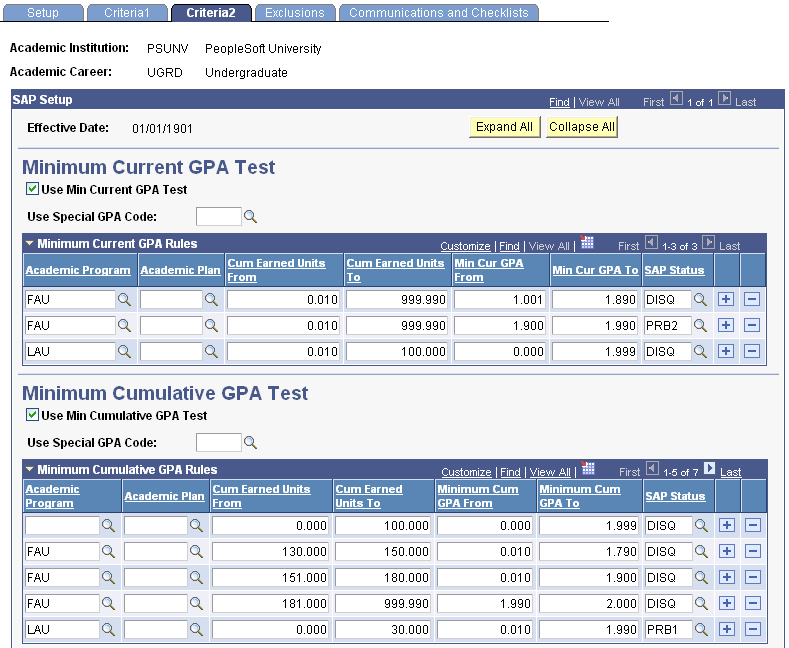Switch to the Criteria1 tab
Image resolution: width=789 pixels, height=648 pixels.
(x=127, y=13)
